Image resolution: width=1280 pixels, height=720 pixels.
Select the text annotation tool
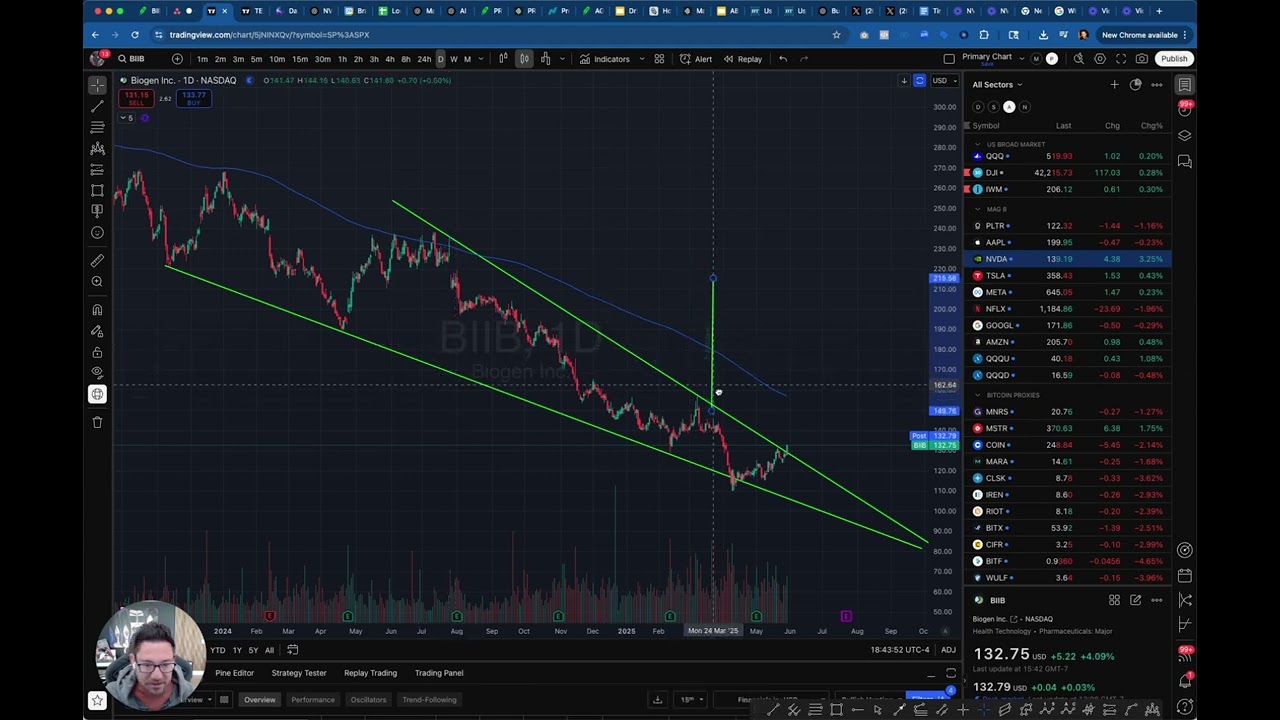point(97,211)
